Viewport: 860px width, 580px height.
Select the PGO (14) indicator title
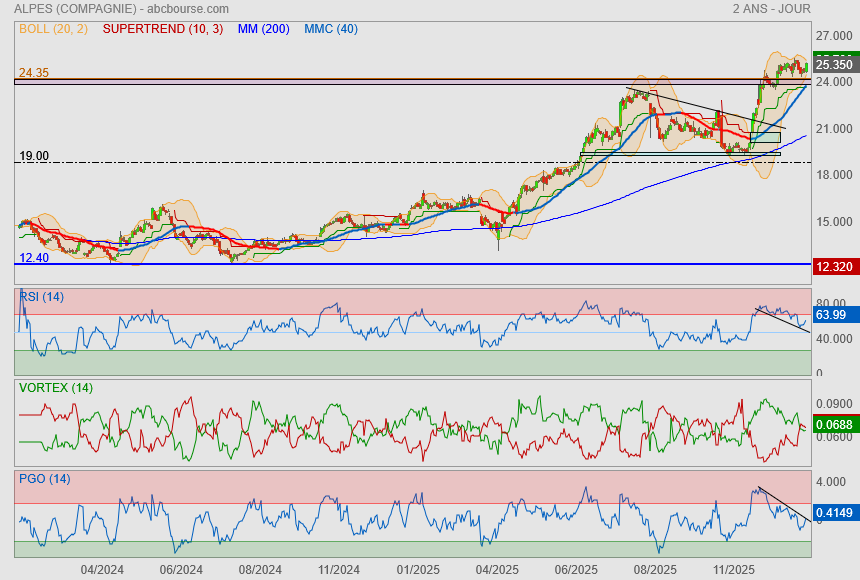[x=44, y=478]
